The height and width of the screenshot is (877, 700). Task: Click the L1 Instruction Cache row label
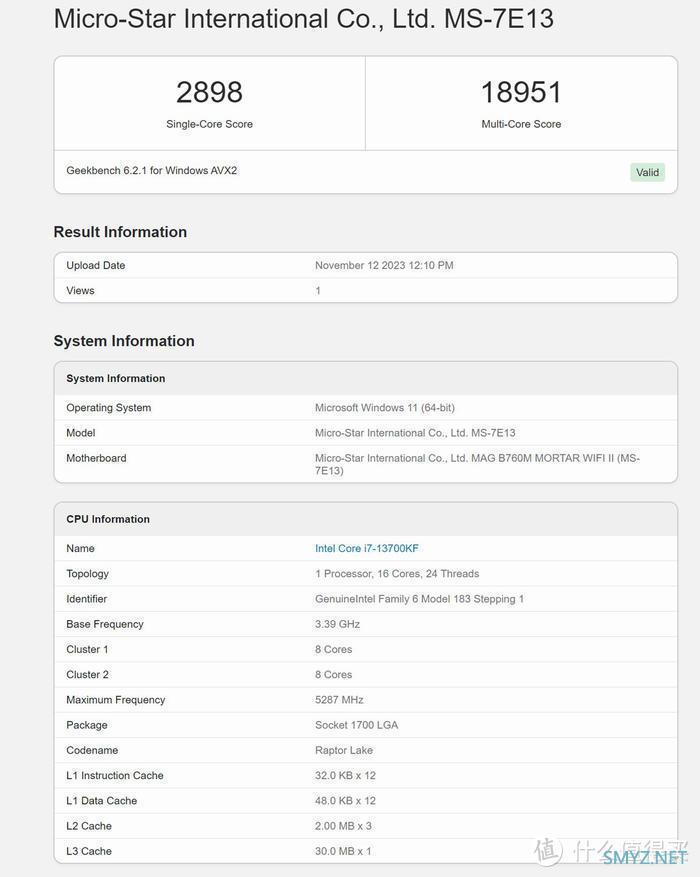115,775
